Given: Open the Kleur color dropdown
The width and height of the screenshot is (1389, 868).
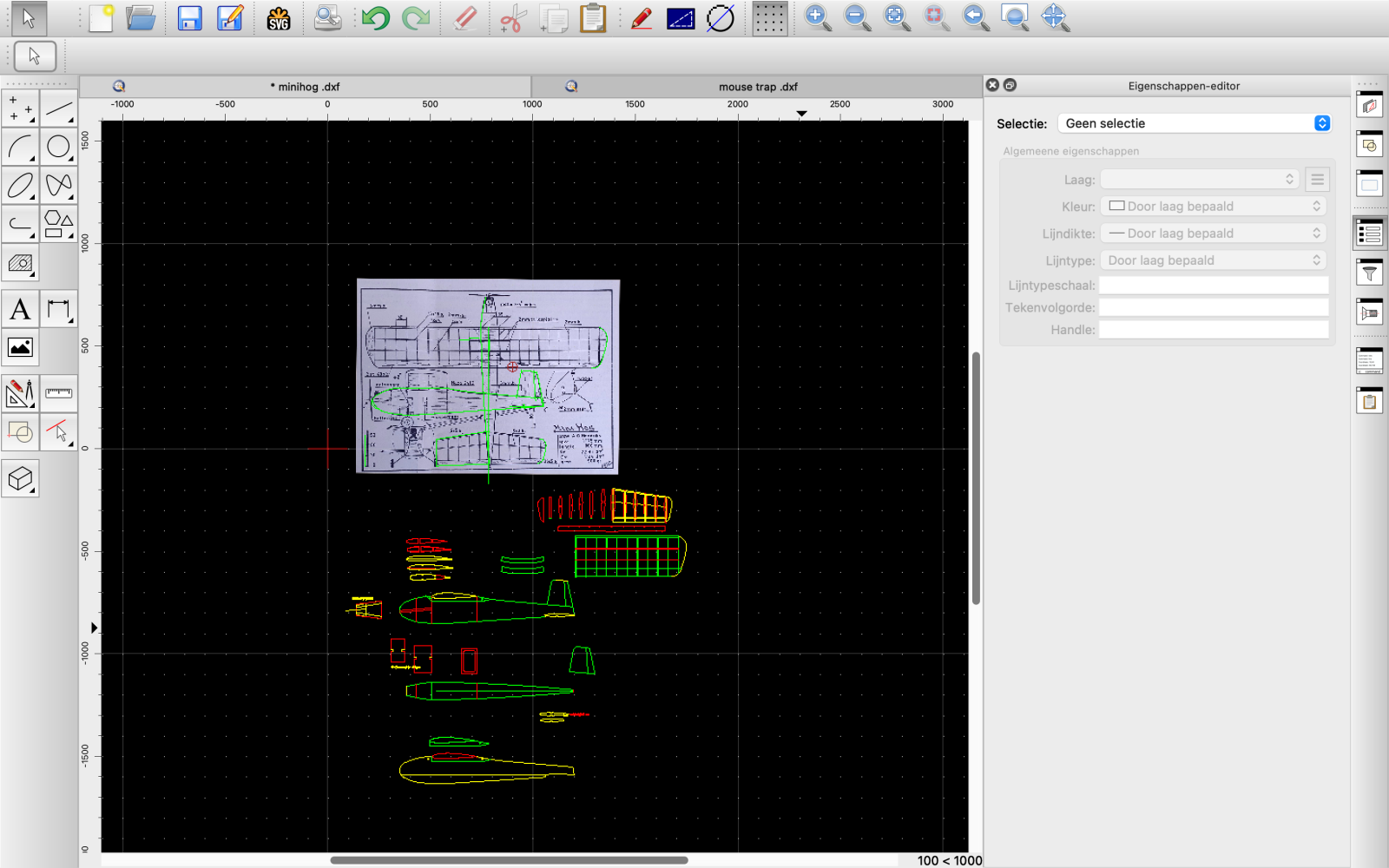Looking at the screenshot, I should [1214, 207].
